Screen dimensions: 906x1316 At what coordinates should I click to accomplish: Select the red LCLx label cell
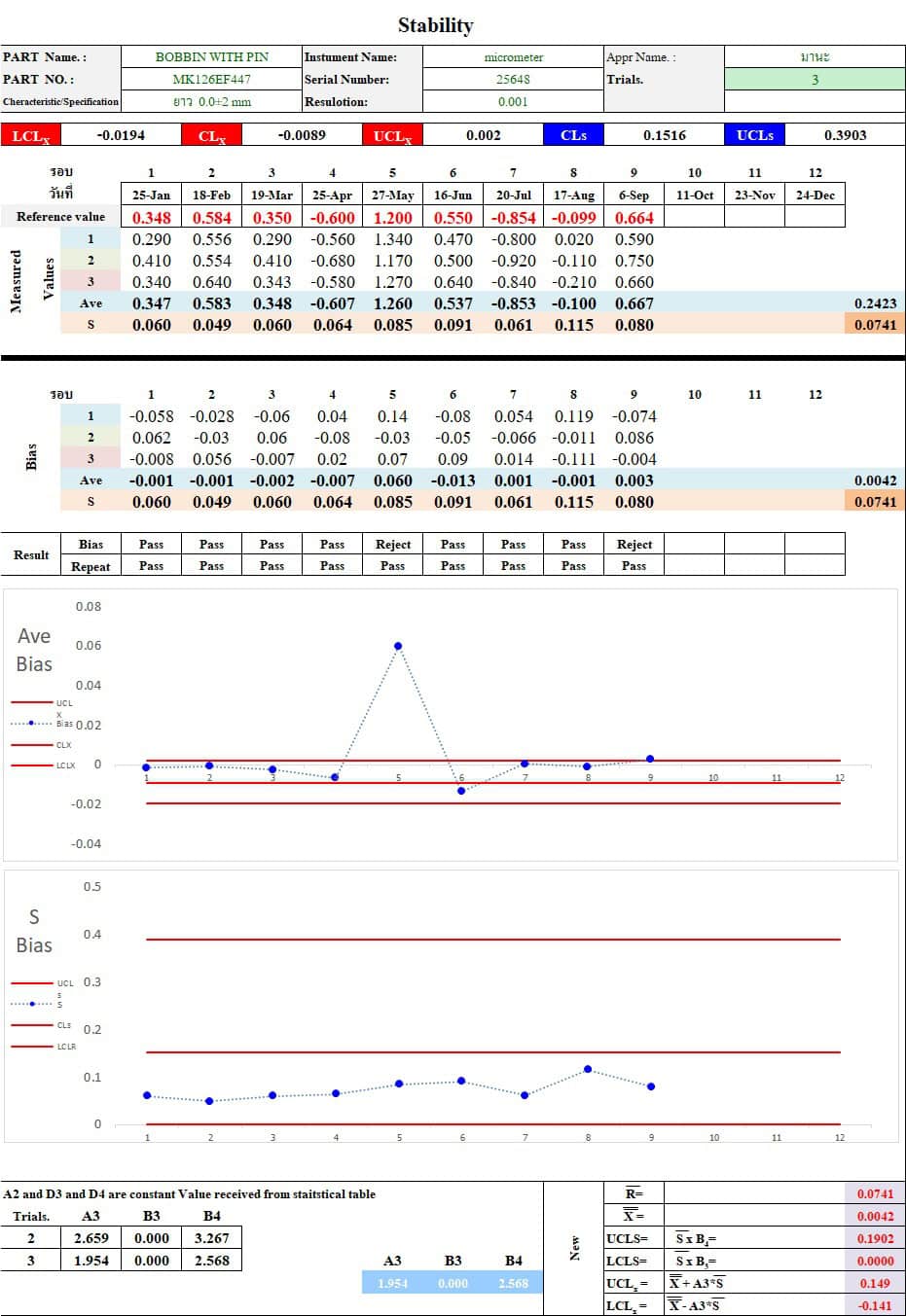[30, 136]
